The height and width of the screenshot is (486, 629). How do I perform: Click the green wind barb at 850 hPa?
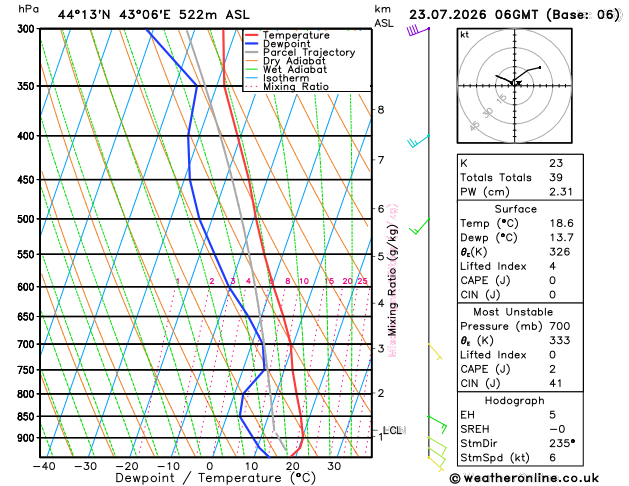(437, 425)
